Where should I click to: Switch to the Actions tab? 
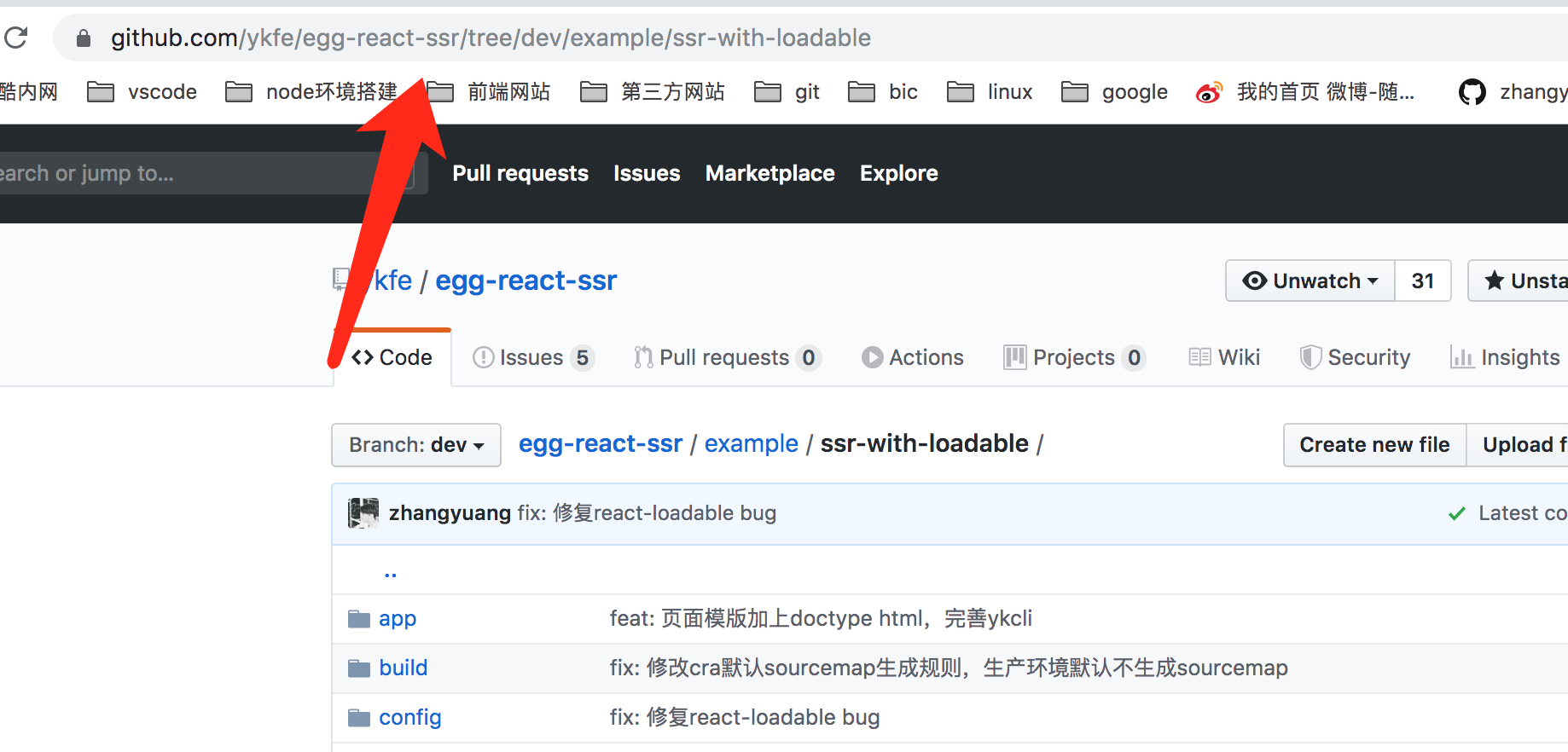click(x=913, y=357)
